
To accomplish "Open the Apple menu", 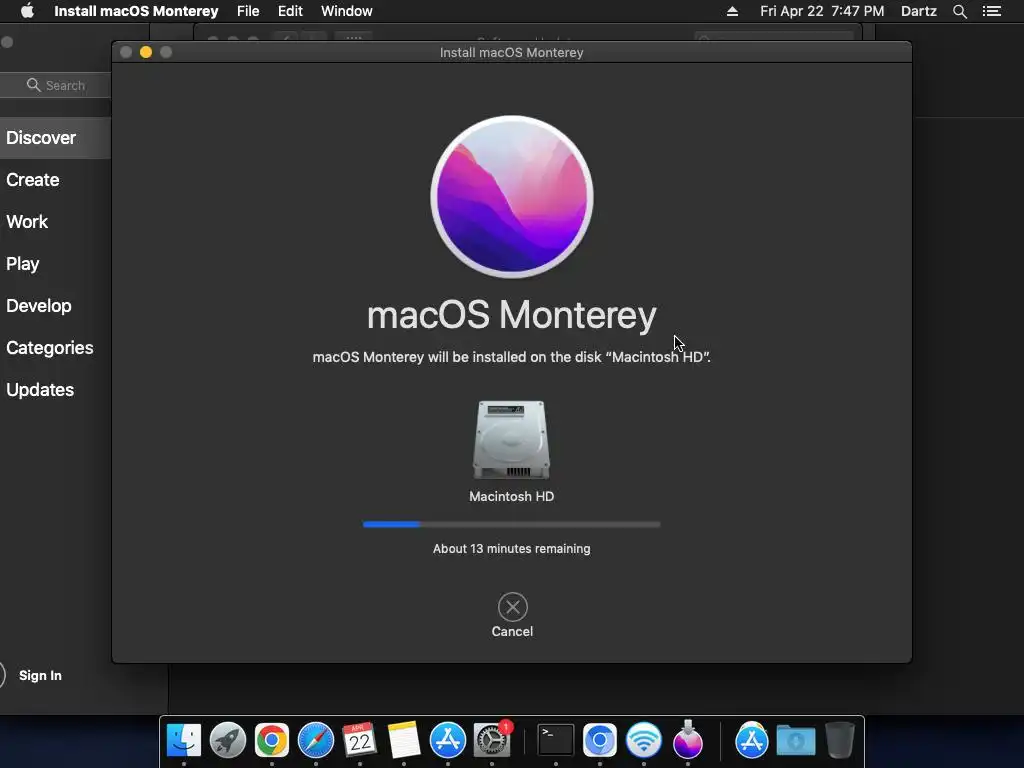I will point(27,11).
